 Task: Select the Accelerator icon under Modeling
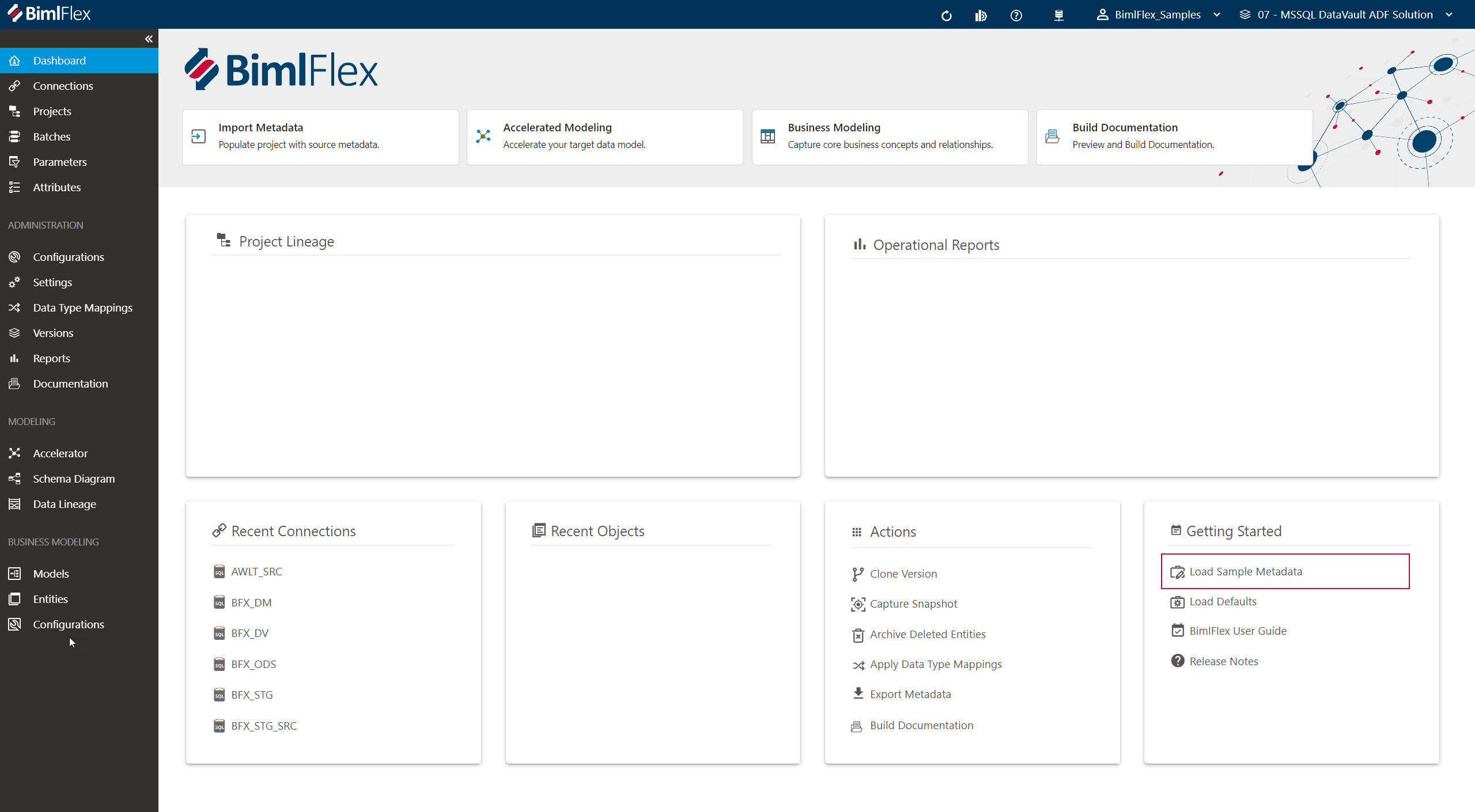(15, 453)
